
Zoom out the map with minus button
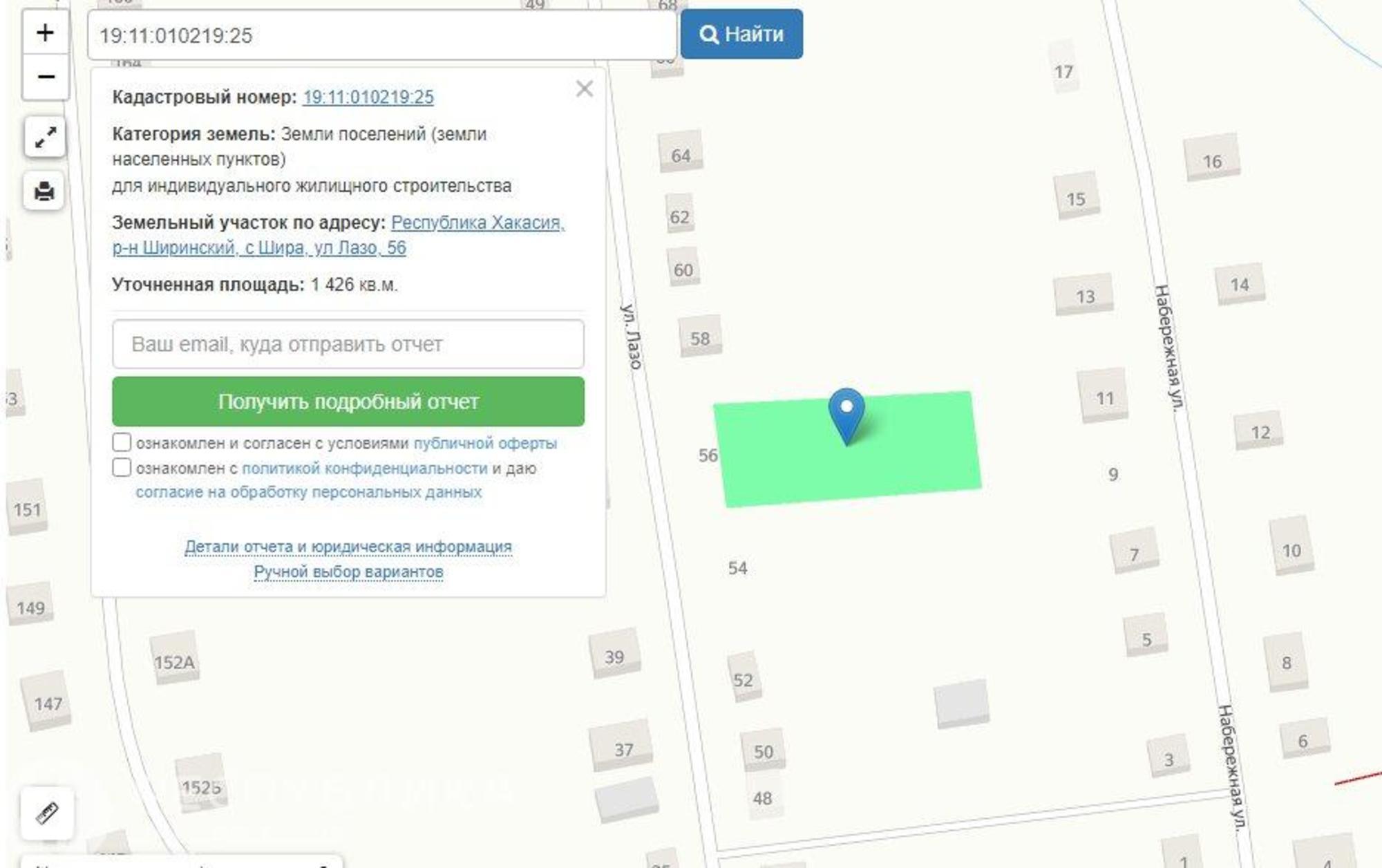click(45, 76)
